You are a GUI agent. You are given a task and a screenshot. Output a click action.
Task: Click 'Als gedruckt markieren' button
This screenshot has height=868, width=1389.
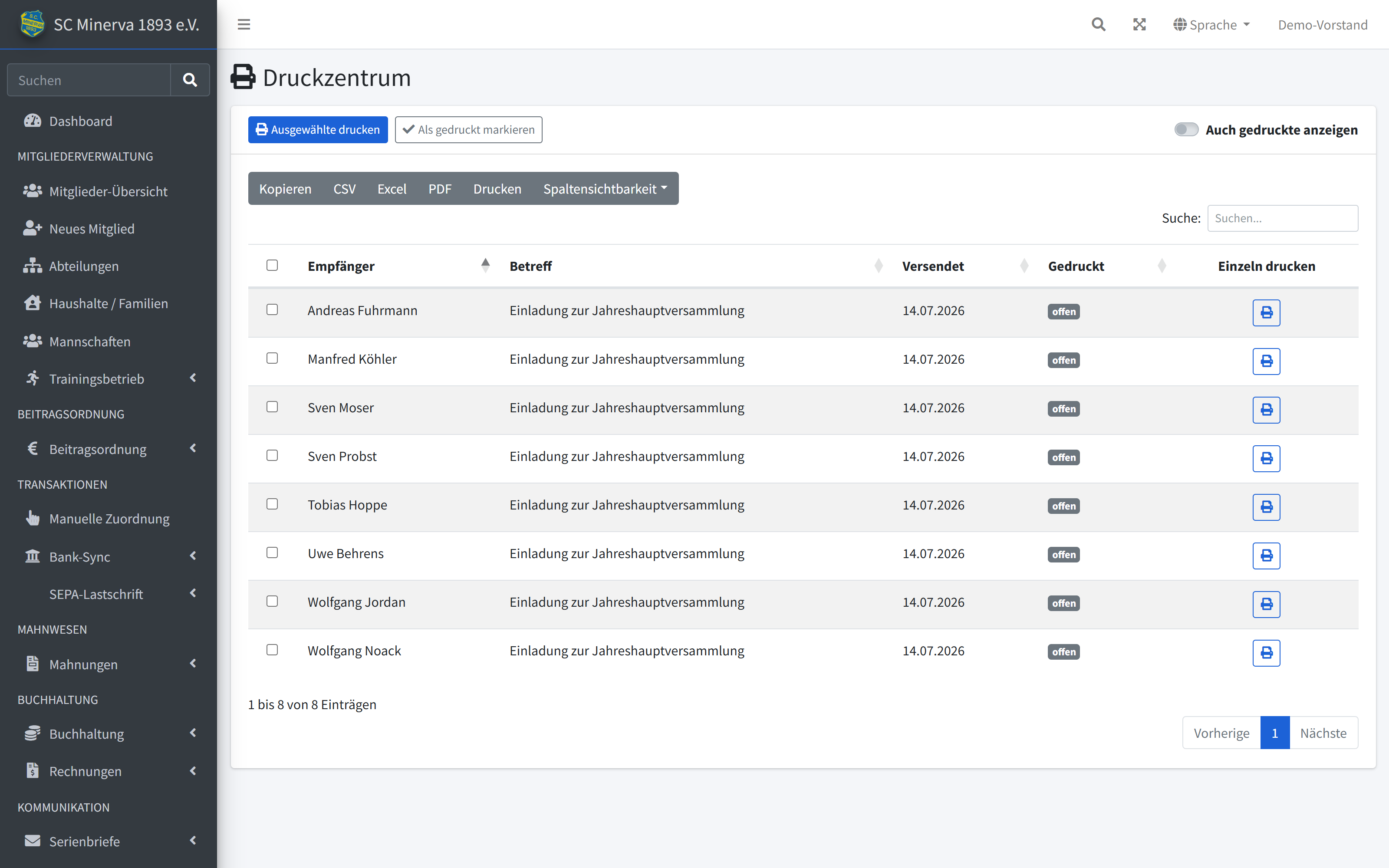point(468,130)
